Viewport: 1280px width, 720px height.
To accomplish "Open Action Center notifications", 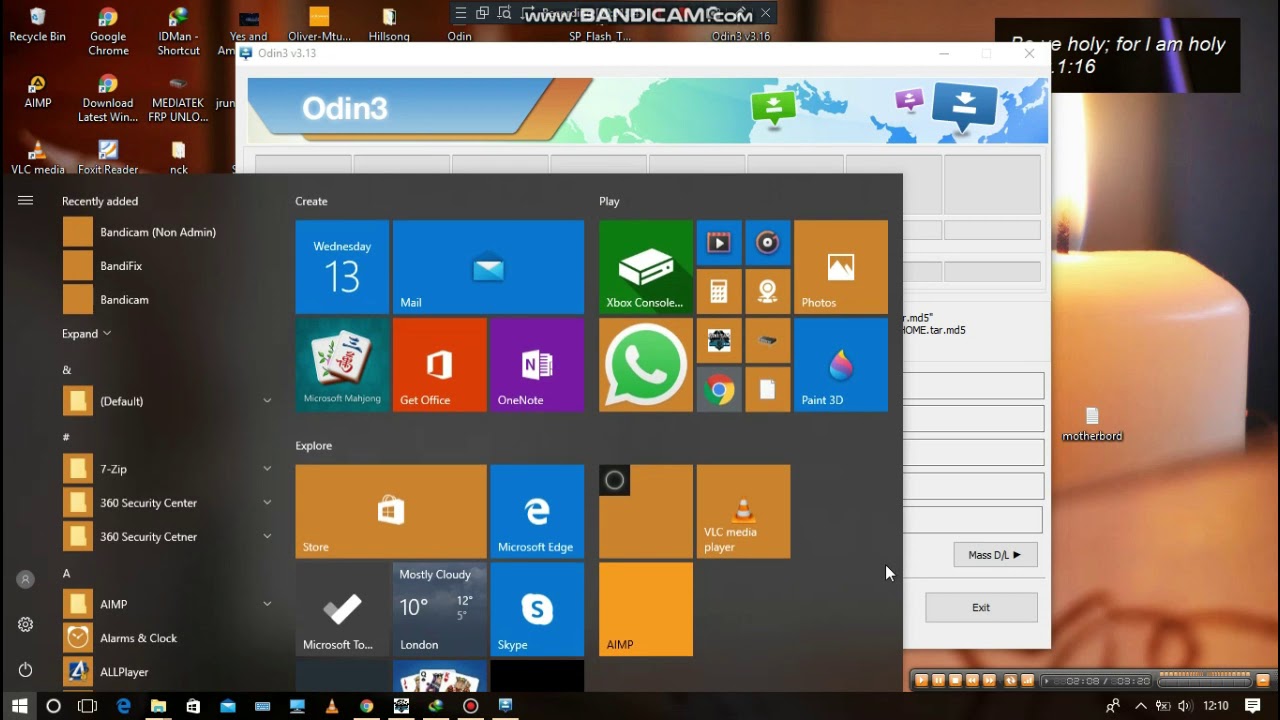I will click(x=1253, y=705).
